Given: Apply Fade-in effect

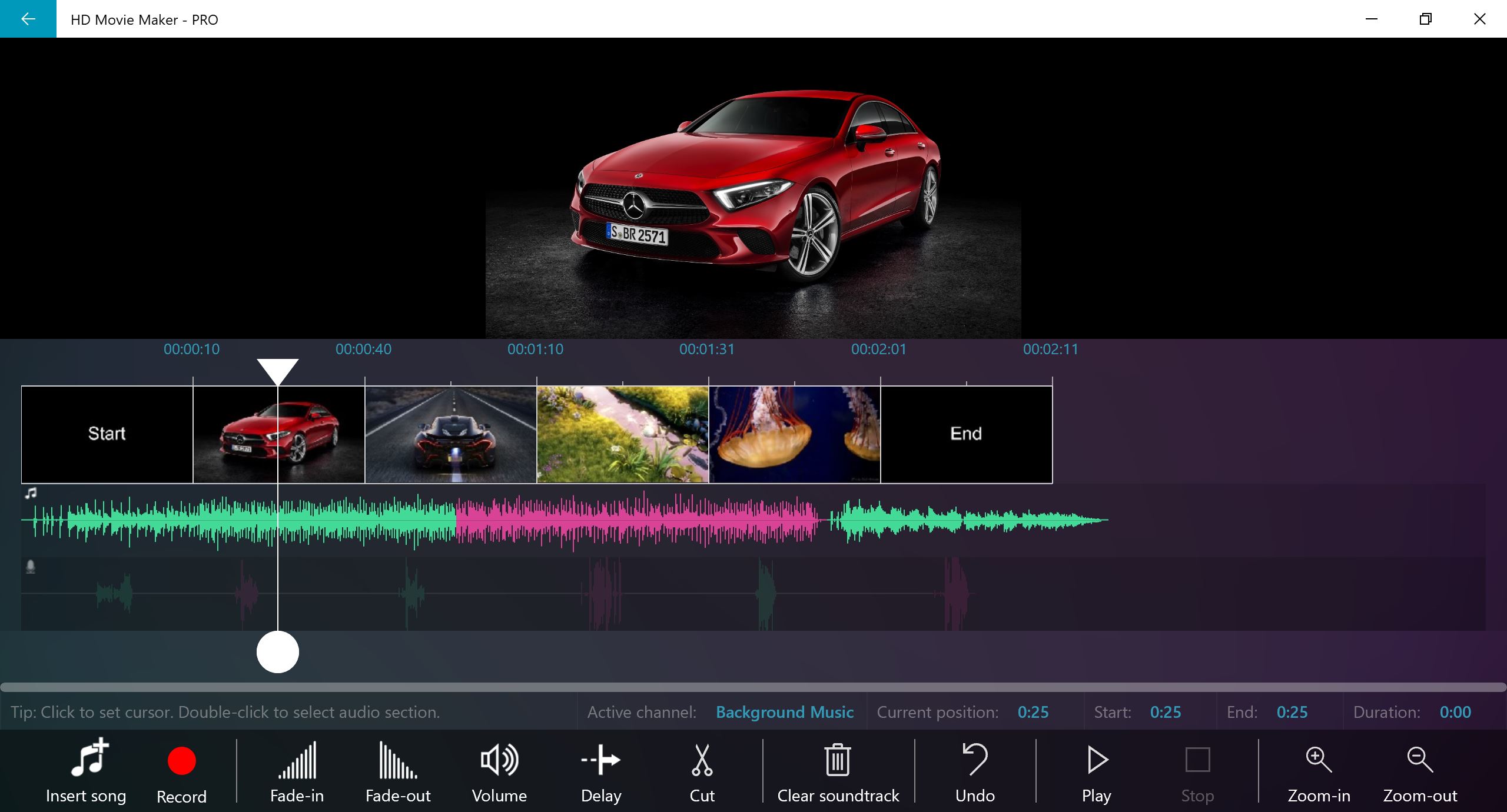Looking at the screenshot, I should 297,771.
